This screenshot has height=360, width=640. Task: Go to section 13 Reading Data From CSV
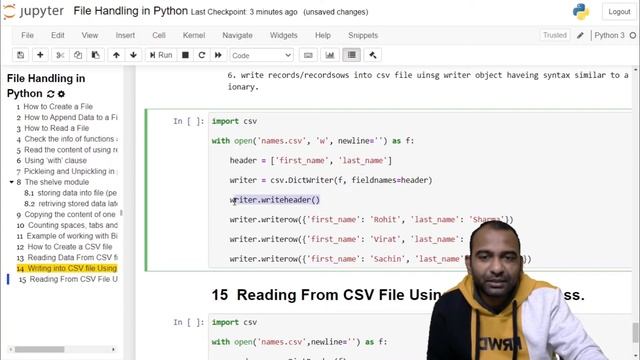pyautogui.click(x=67, y=258)
